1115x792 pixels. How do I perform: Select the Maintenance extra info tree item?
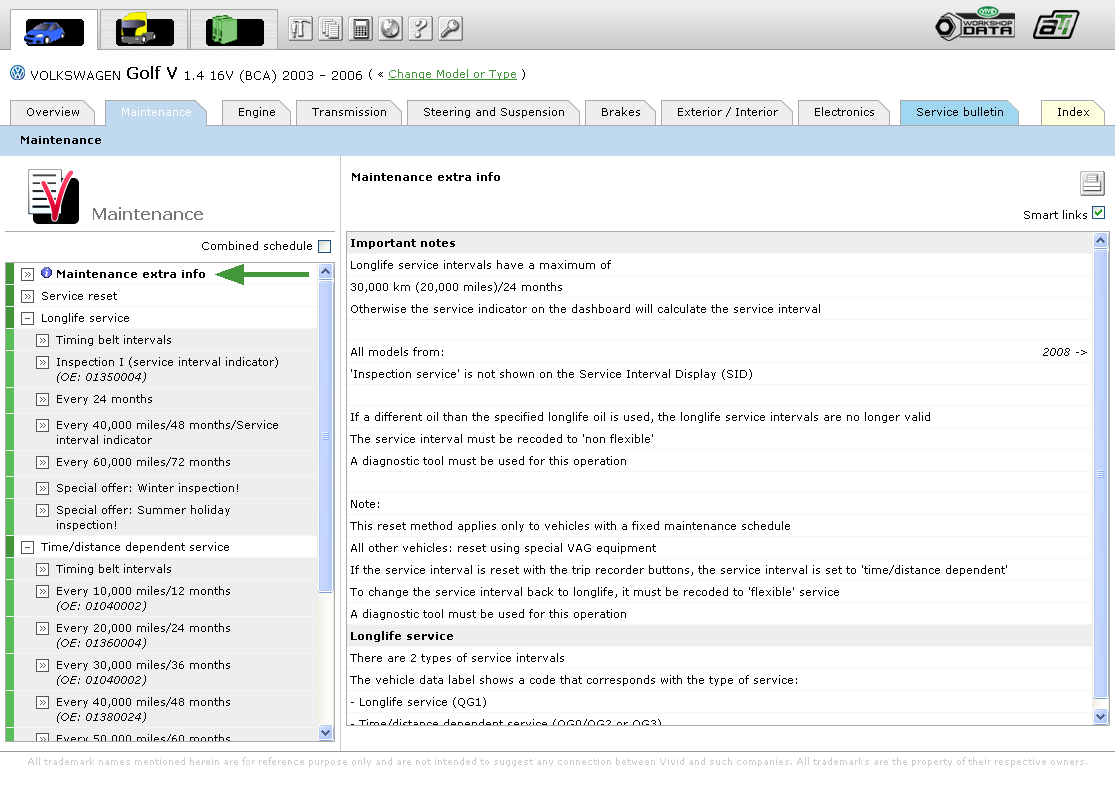[130, 274]
